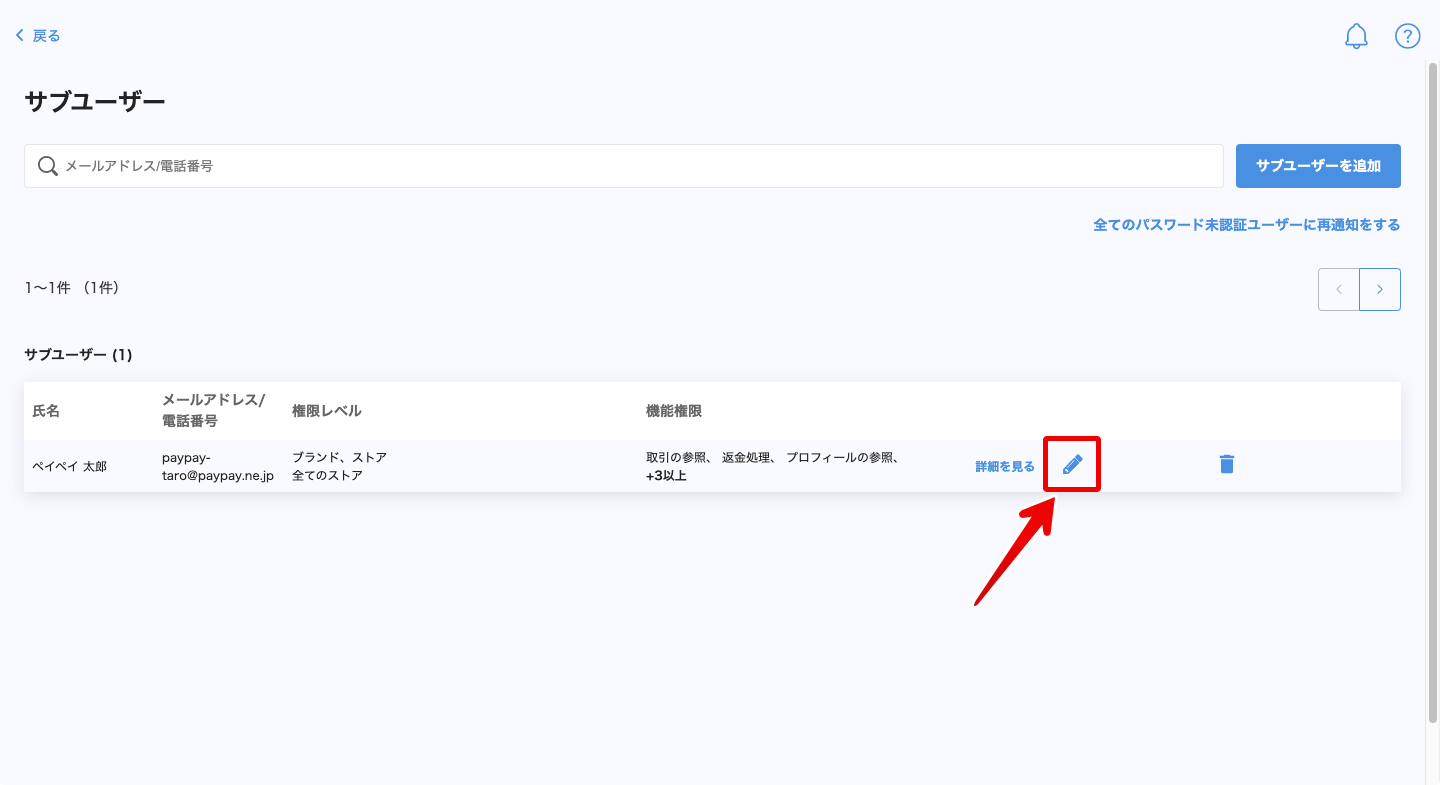
Task: Click the サブユーザーを追加 button
Action: tap(1318, 166)
